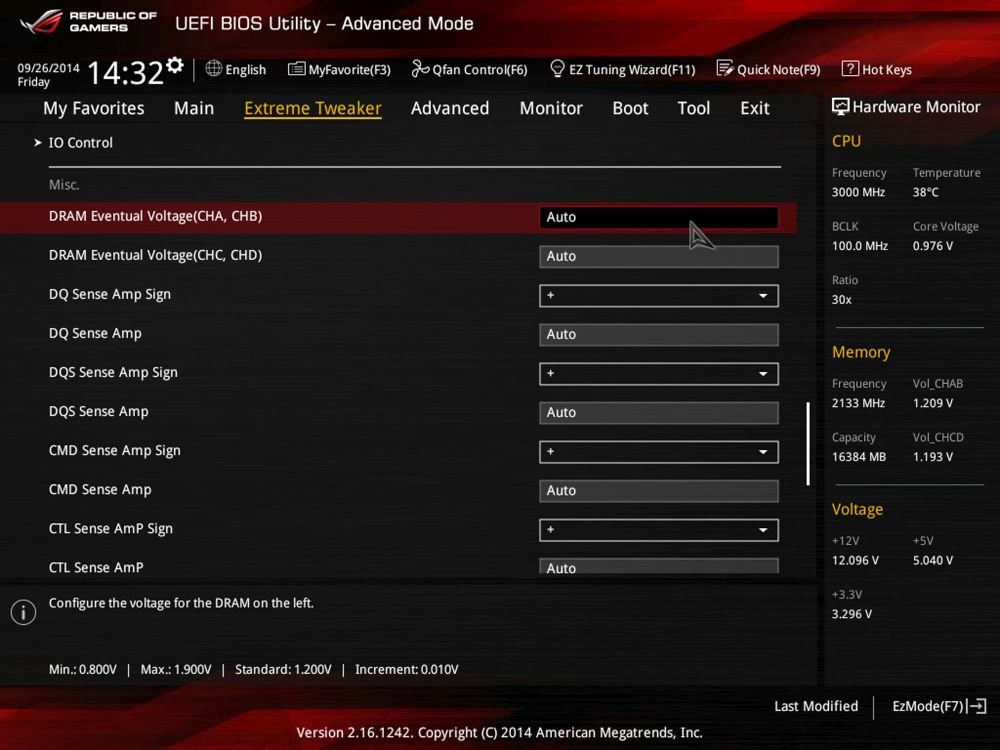Open the Tool tab
The image size is (1000, 750).
coord(693,108)
